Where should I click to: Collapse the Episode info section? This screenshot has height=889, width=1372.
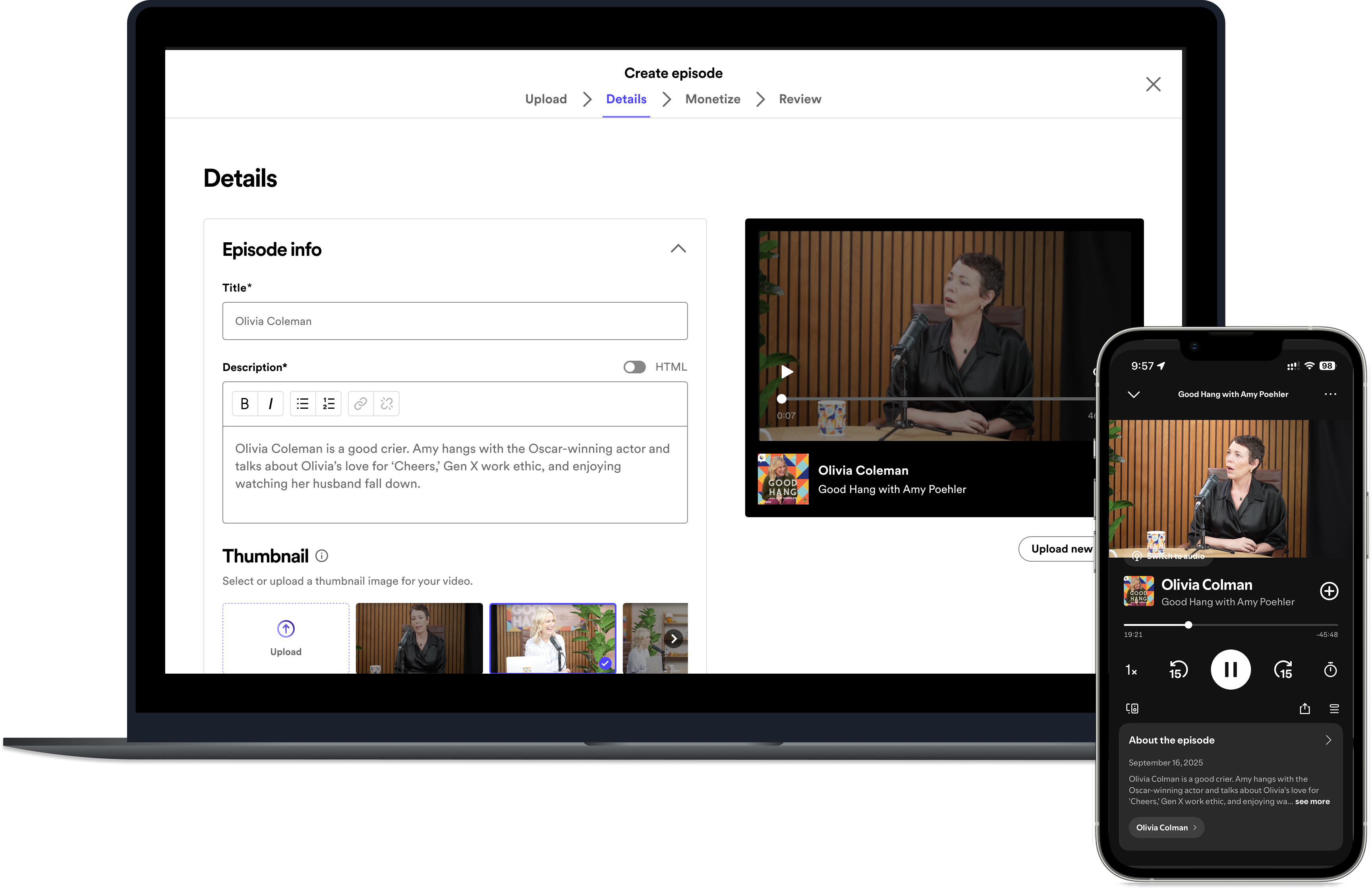[x=678, y=249]
